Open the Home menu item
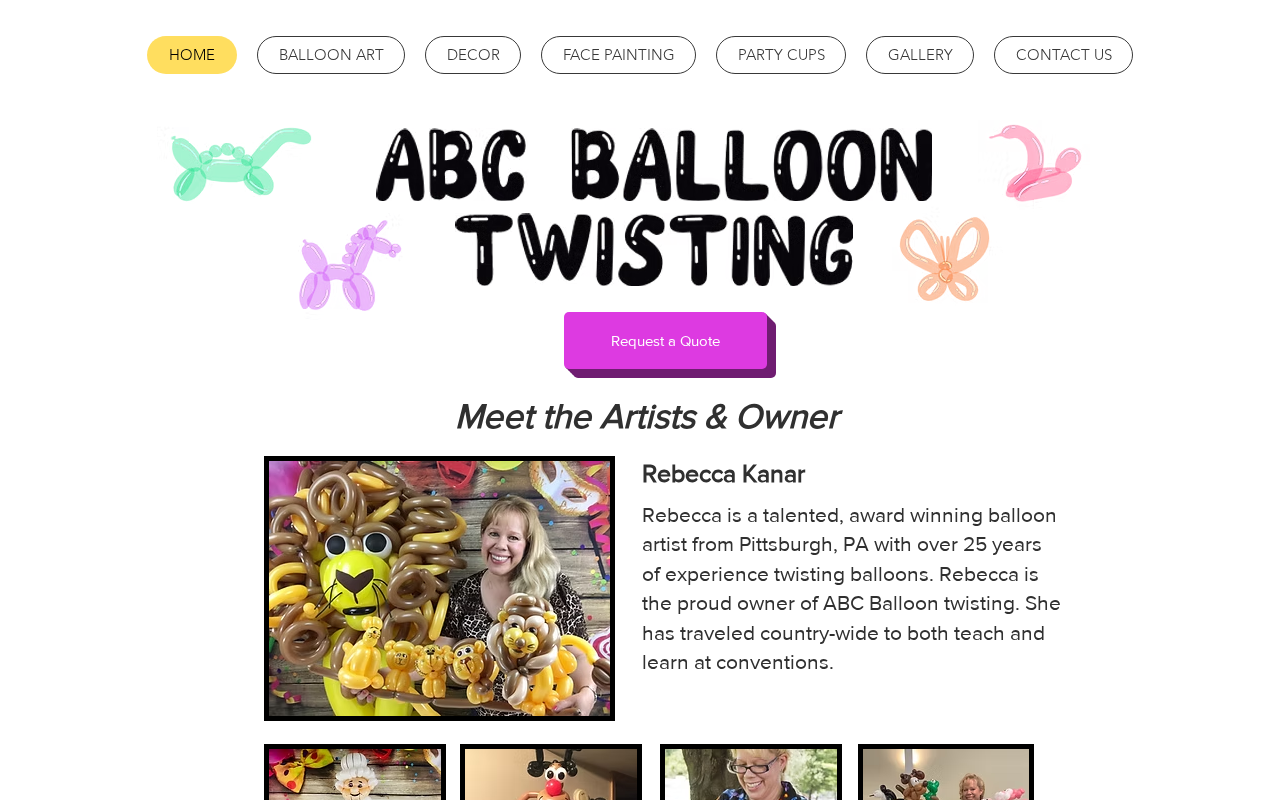This screenshot has height=800, width=1280. 192,55
